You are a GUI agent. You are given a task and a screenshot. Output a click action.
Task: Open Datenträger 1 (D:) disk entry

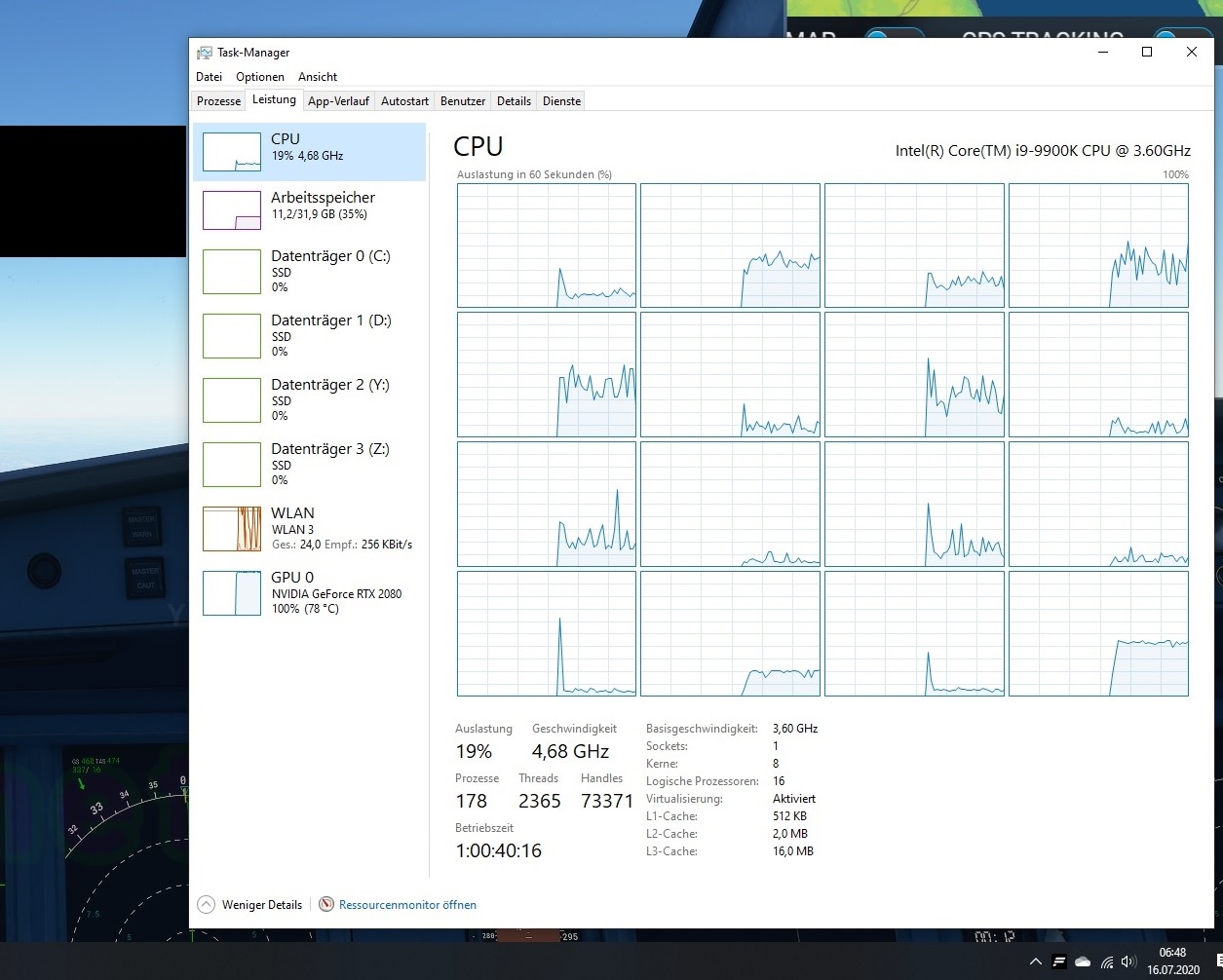(x=310, y=335)
